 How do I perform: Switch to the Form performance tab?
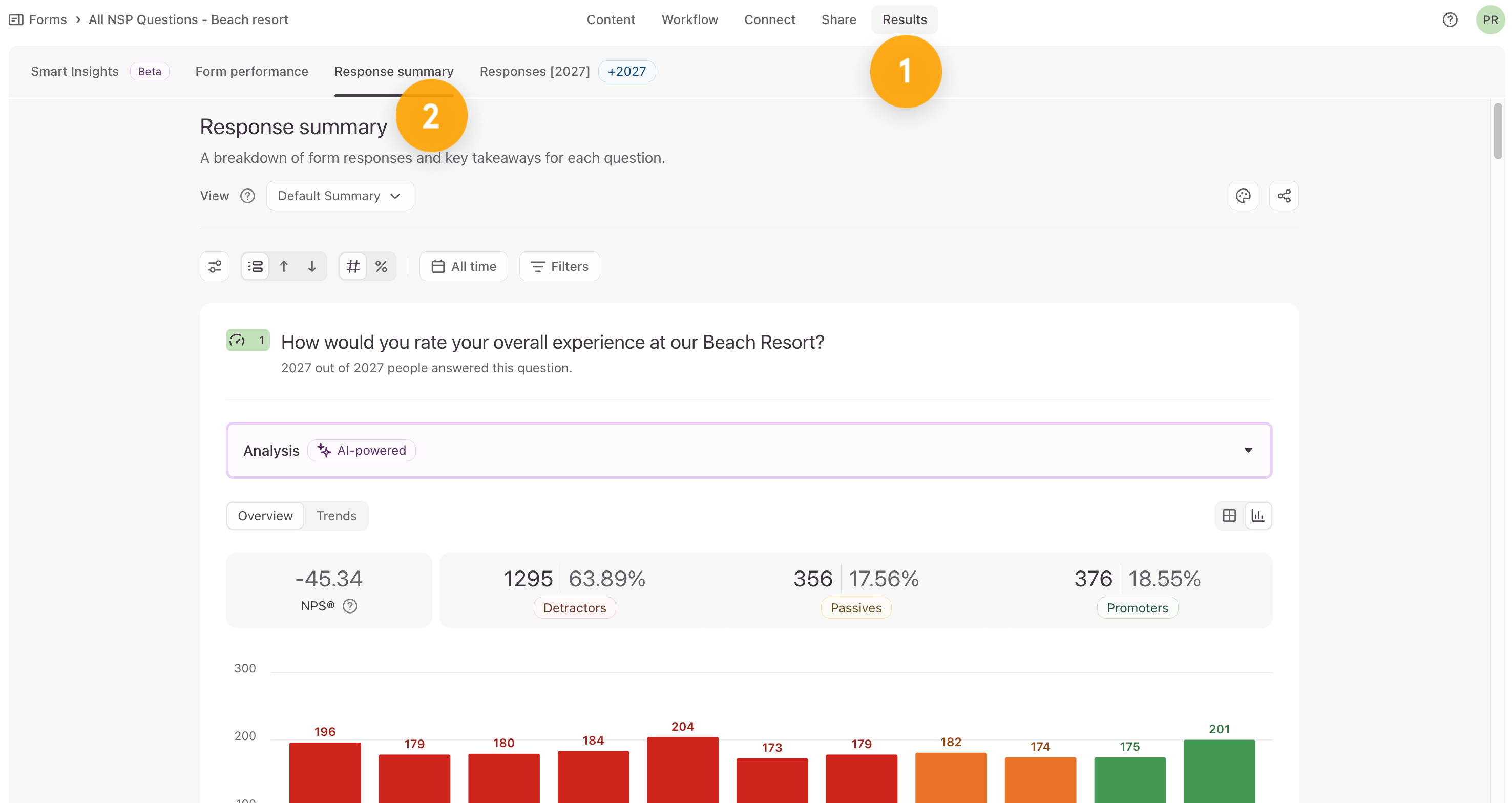(252, 72)
